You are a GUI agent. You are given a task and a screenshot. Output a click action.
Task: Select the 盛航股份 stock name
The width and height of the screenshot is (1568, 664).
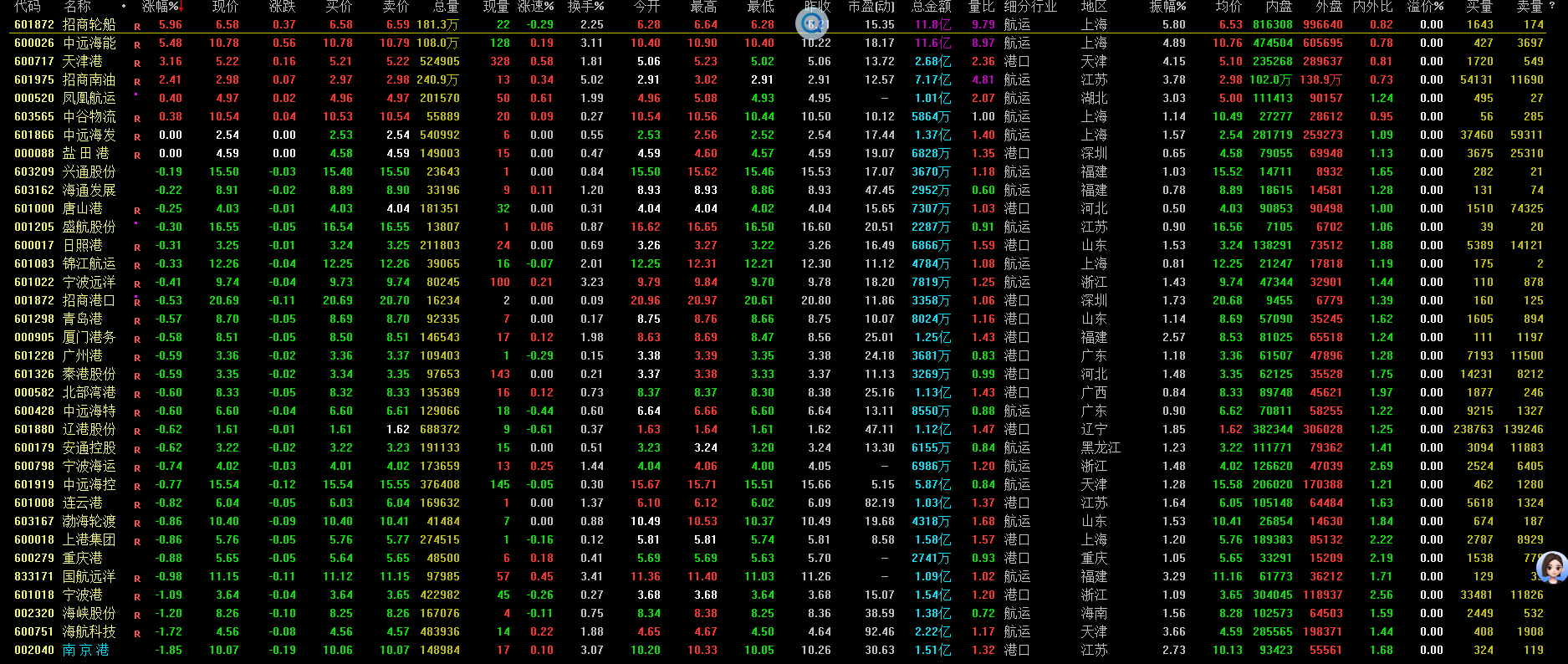point(89,227)
